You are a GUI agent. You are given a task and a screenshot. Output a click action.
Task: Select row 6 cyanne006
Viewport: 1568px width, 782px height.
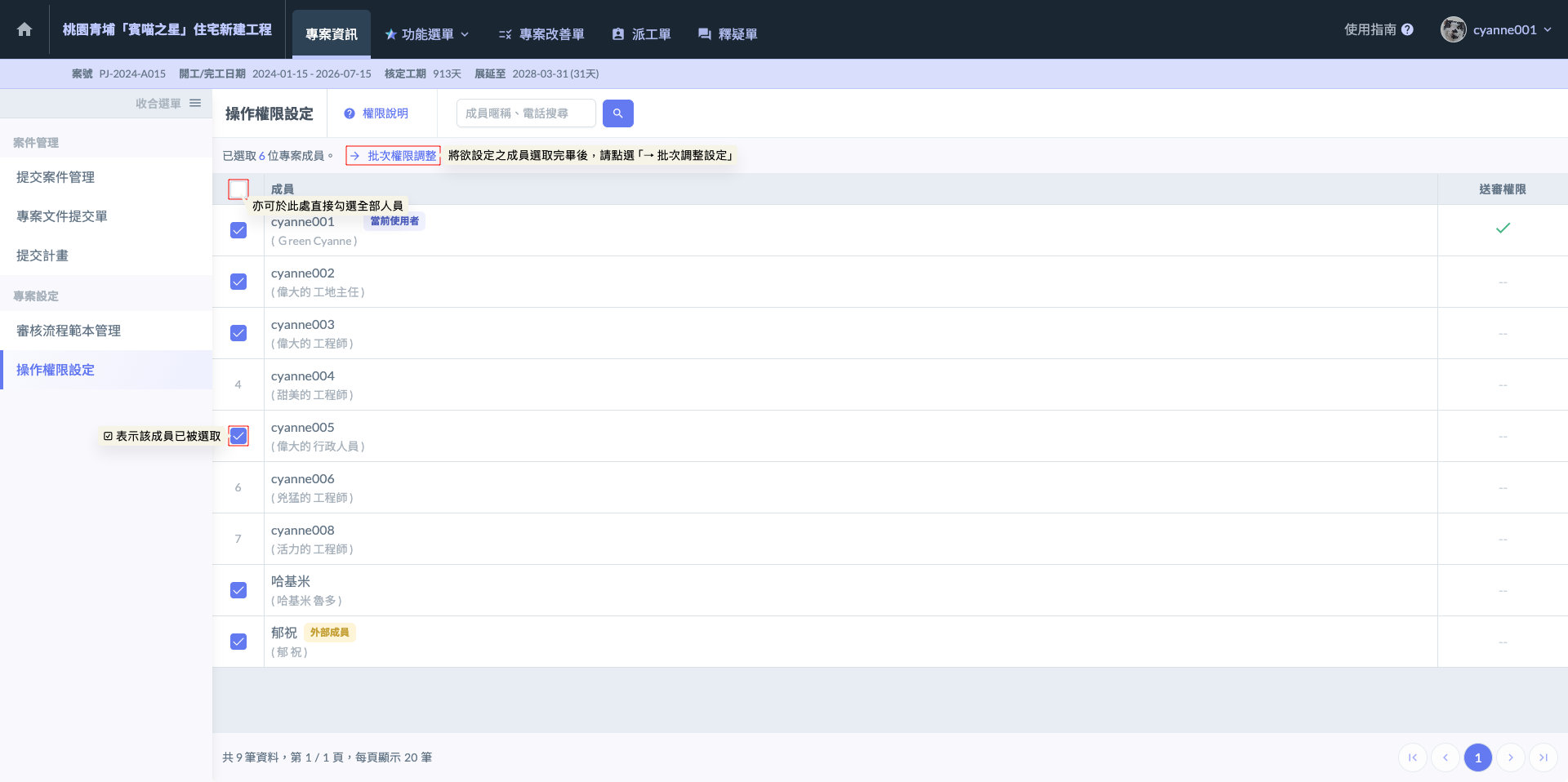click(x=238, y=487)
